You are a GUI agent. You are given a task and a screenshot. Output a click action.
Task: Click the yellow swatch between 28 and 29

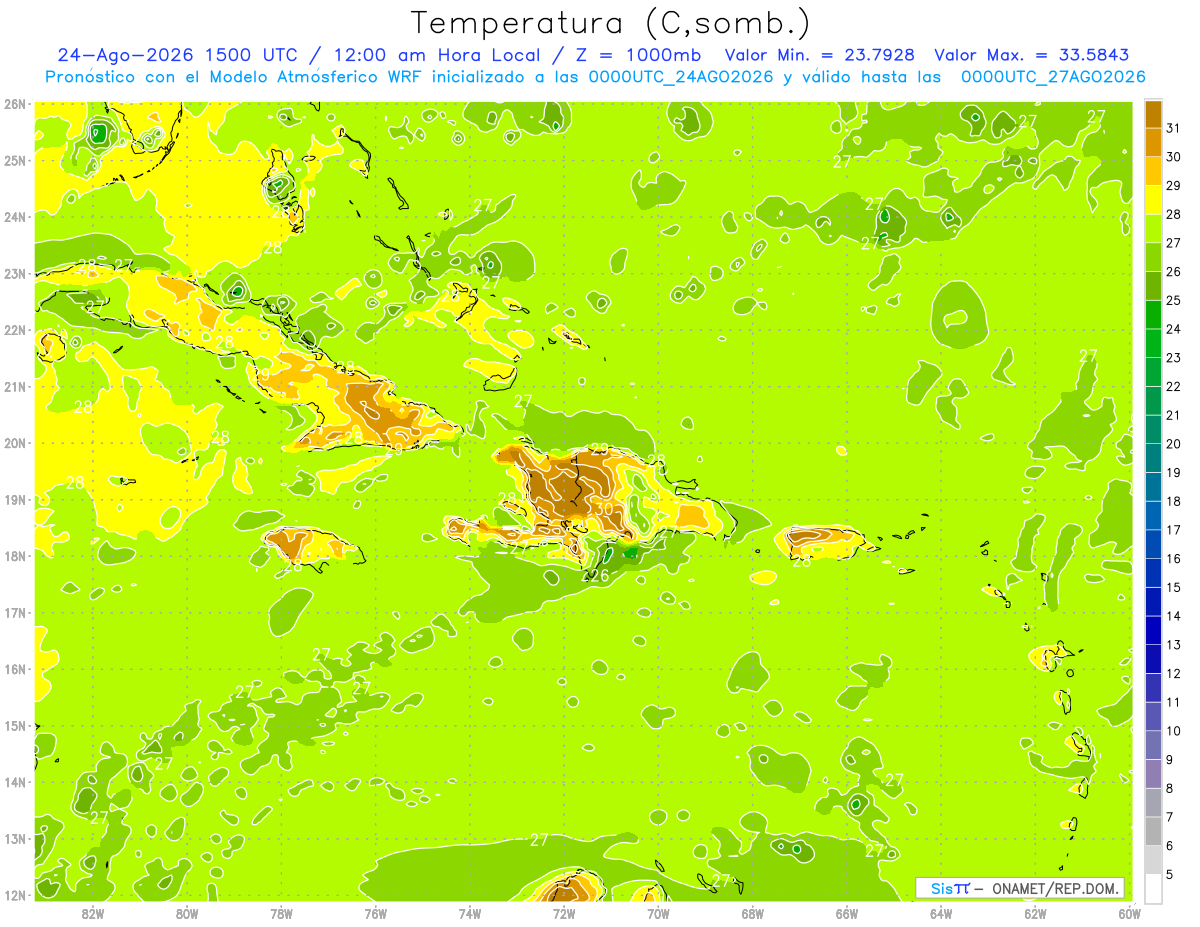pos(1153,200)
